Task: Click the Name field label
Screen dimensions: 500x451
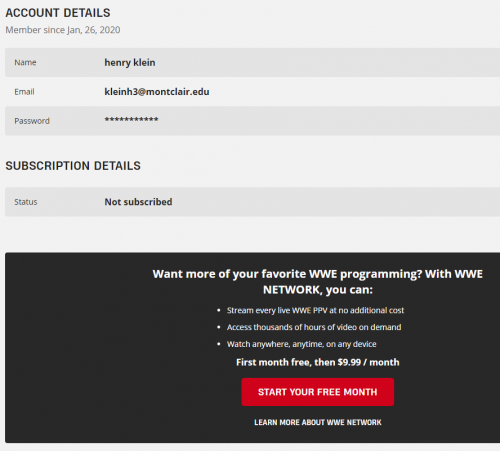Action: pos(25,63)
